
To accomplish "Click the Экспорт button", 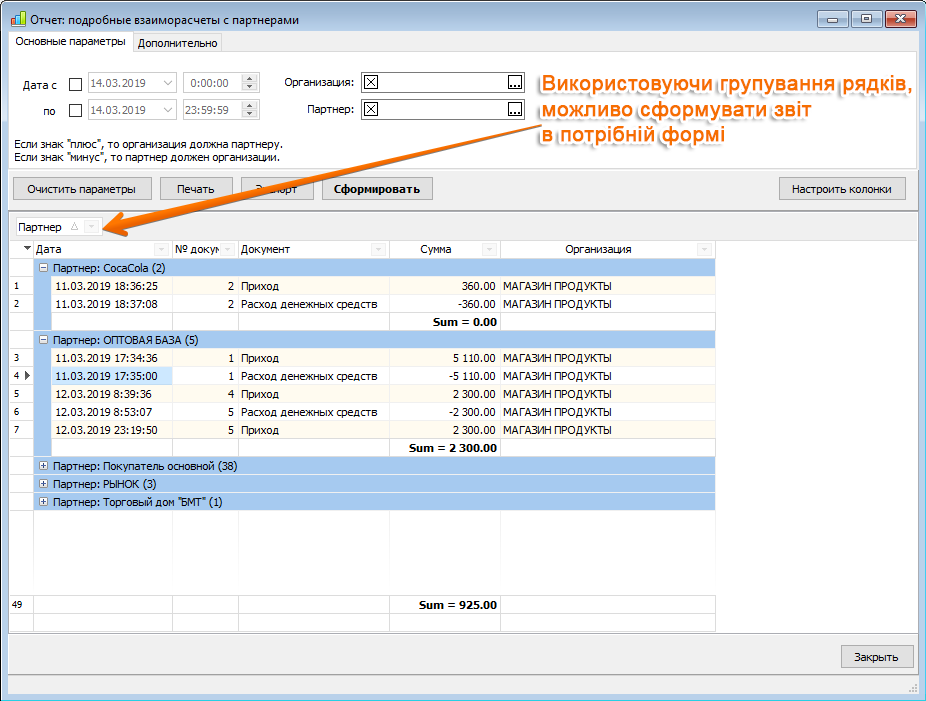I will click(278, 189).
